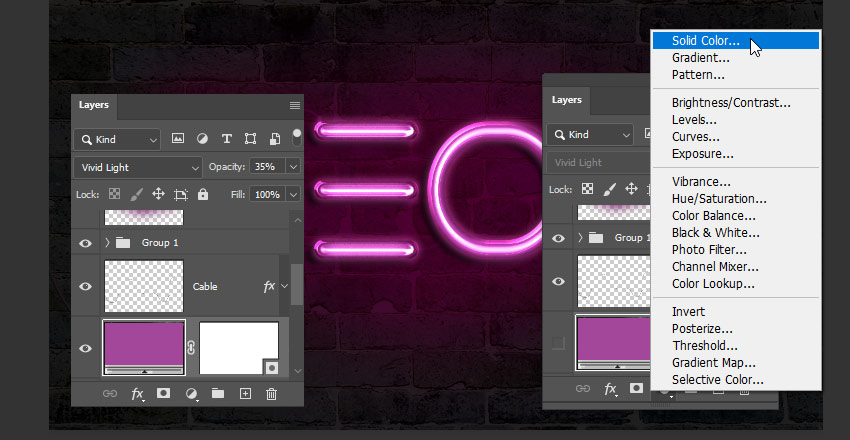Select white layer mask thumbnail in left panel

pyautogui.click(x=239, y=348)
